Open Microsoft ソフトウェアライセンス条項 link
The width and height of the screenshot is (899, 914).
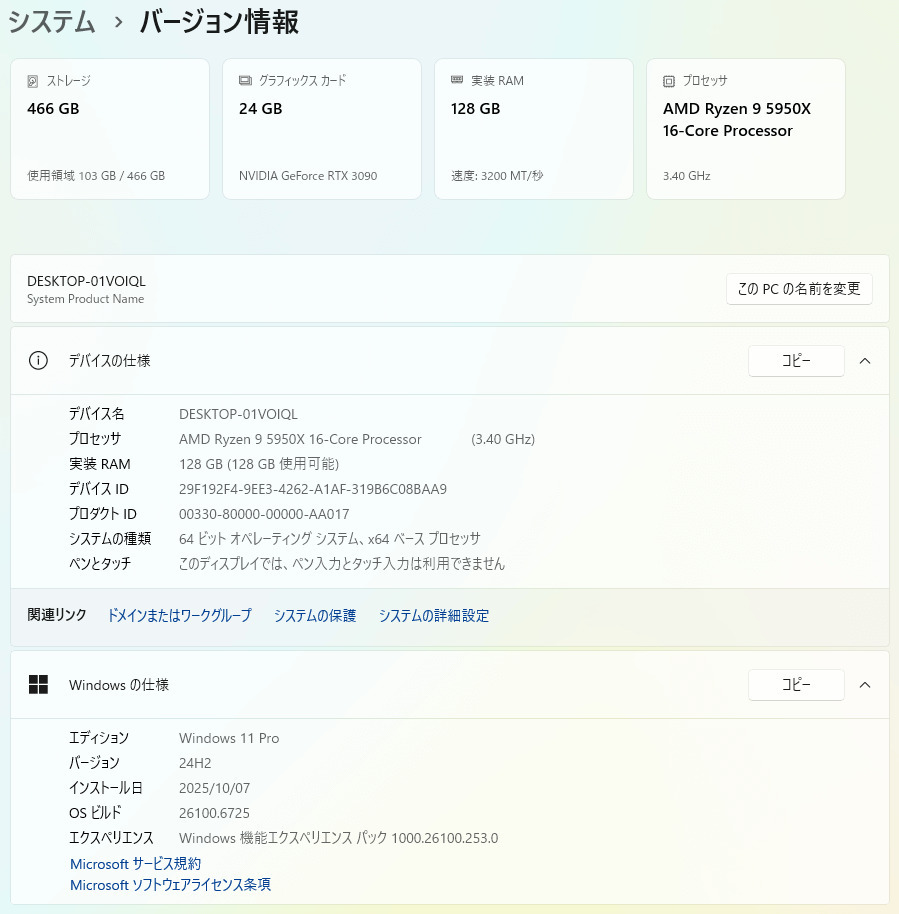(170, 885)
